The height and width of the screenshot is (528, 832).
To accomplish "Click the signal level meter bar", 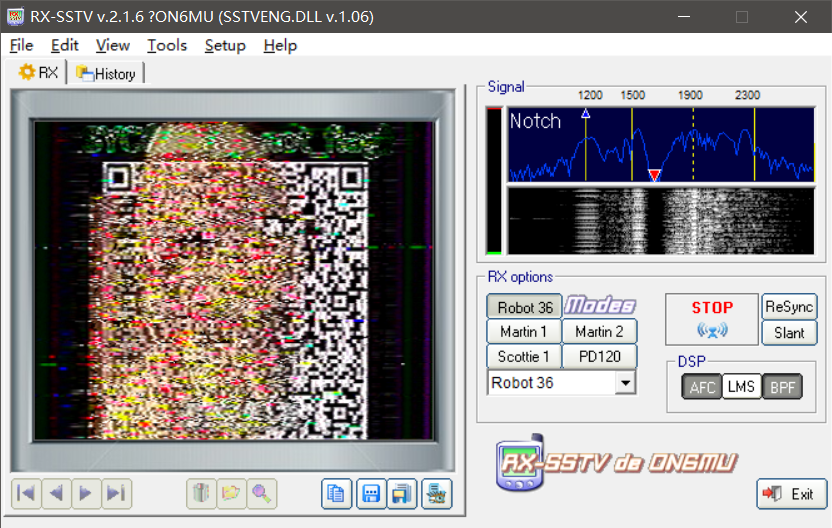I will (494, 181).
